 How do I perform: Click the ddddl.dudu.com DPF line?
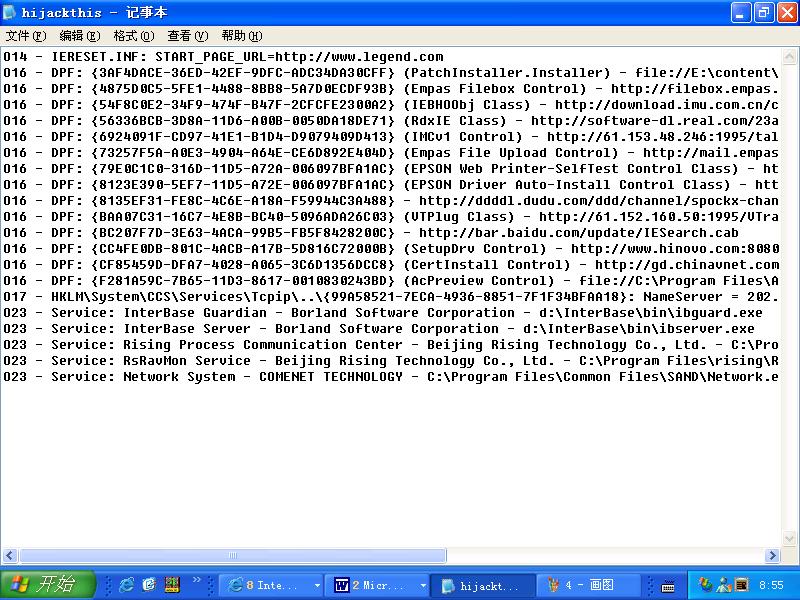click(x=391, y=201)
